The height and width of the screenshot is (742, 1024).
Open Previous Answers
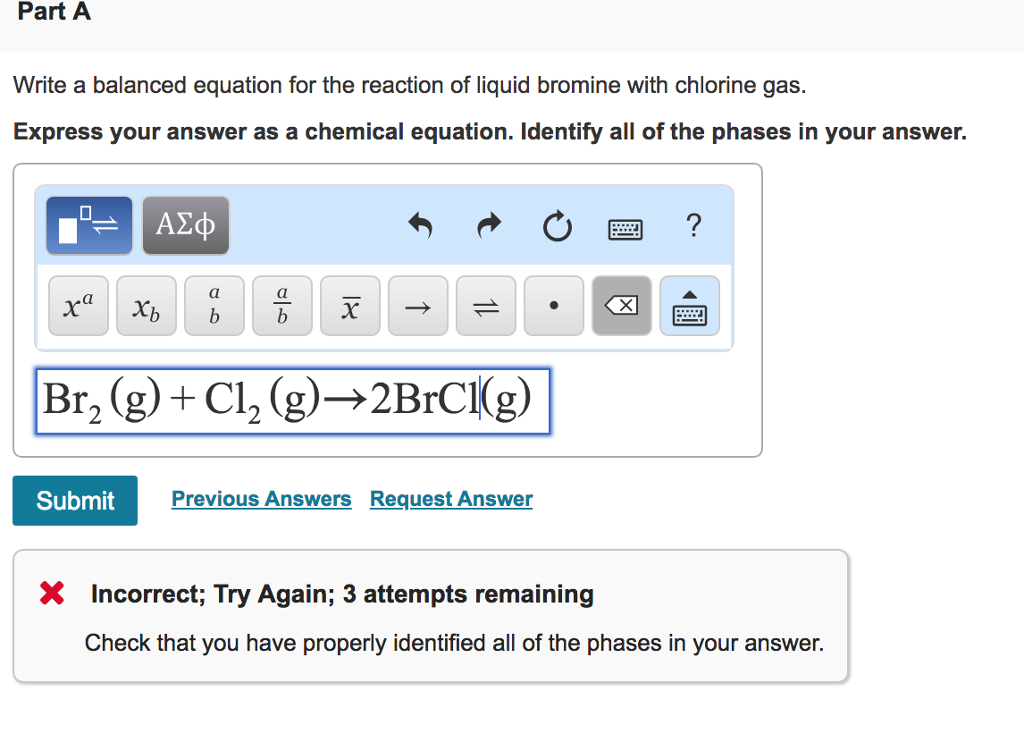(261, 498)
